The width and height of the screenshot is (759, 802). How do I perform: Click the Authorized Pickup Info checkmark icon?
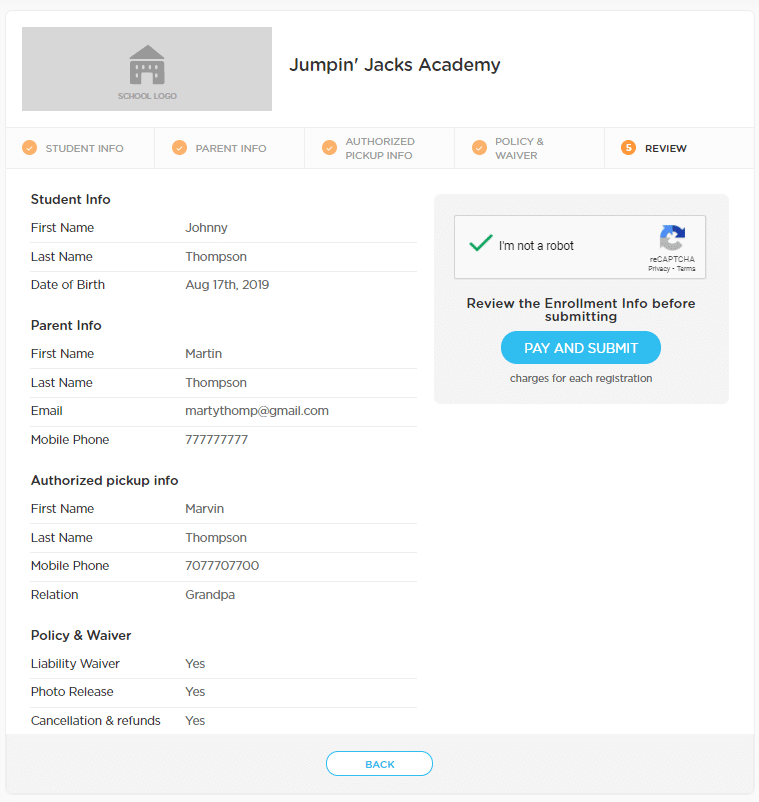(x=329, y=147)
